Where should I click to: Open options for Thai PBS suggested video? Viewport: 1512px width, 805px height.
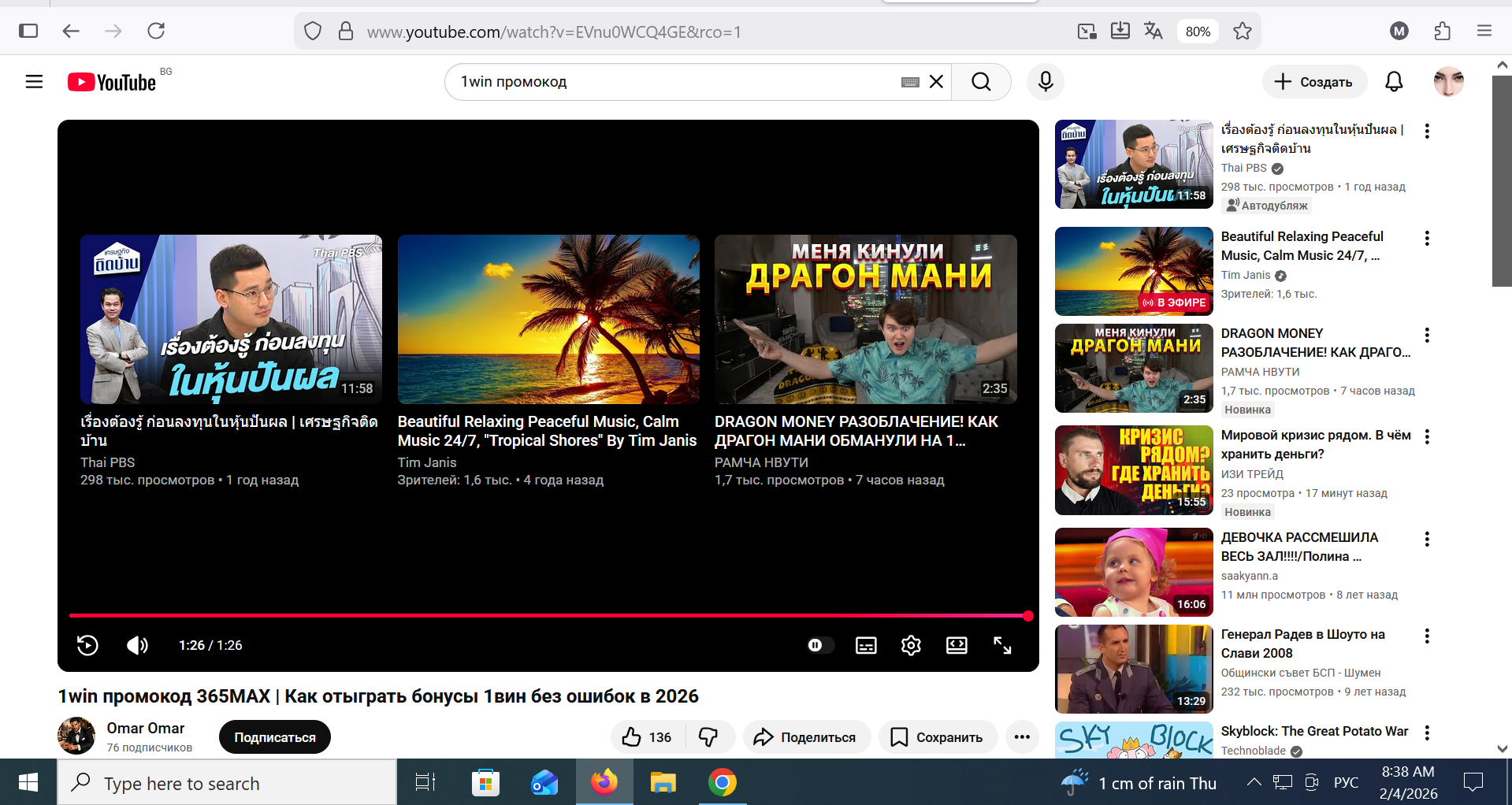click(x=1427, y=132)
